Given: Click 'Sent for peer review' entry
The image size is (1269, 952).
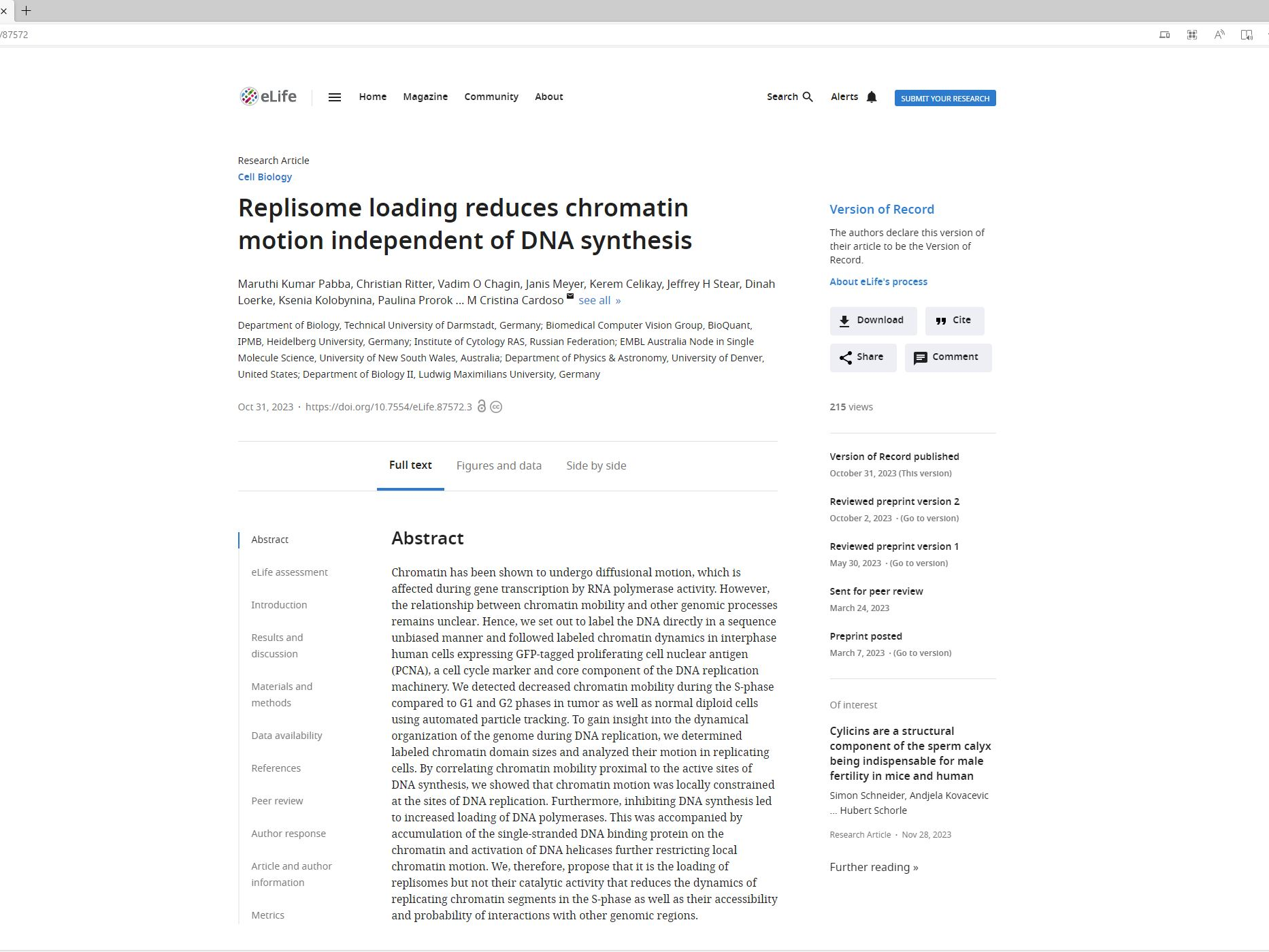Looking at the screenshot, I should pyautogui.click(x=876, y=591).
